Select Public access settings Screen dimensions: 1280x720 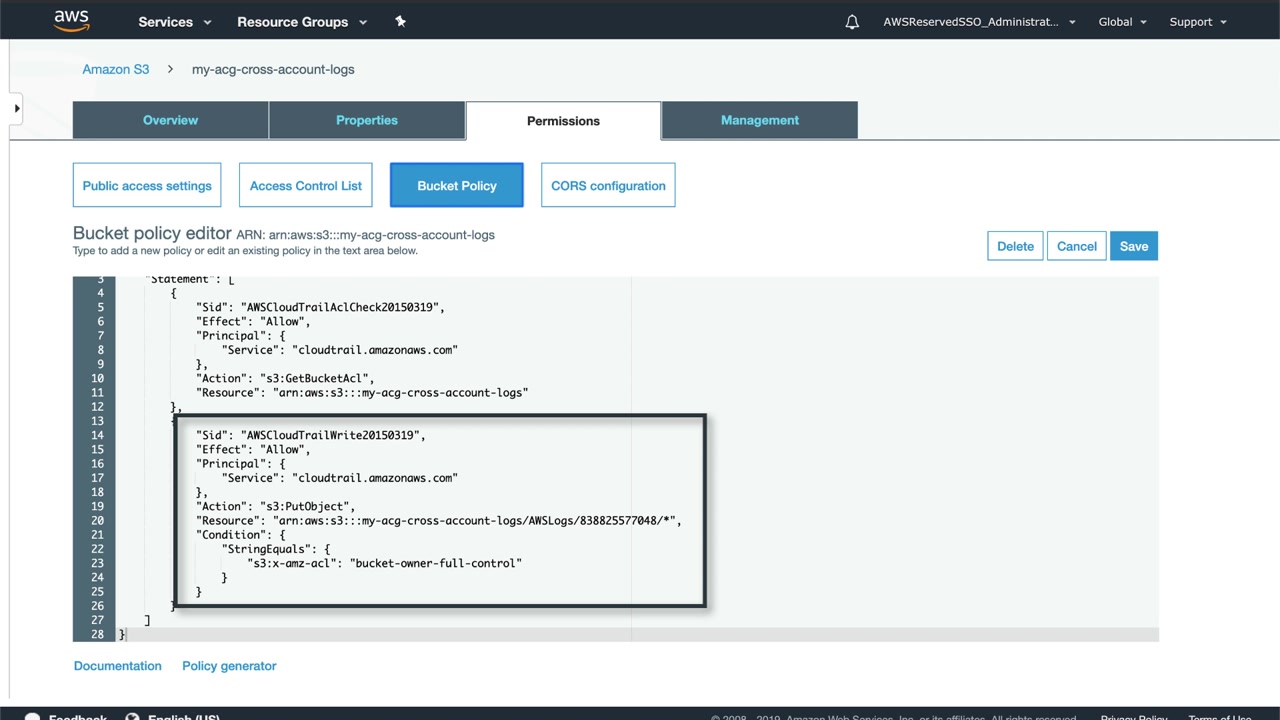pyautogui.click(x=147, y=185)
